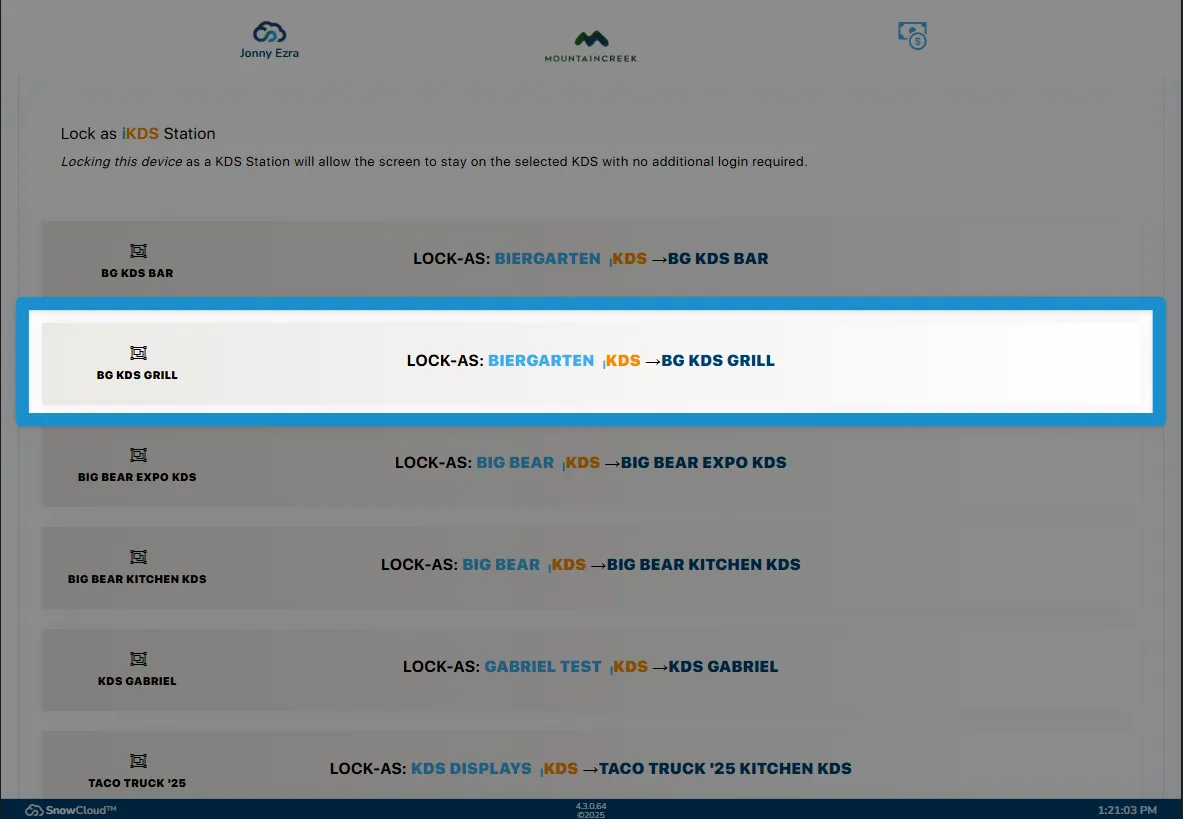Screen dimensions: 1183x819
Task: Select the KDS GABRIEL station icon
Action: [138, 658]
